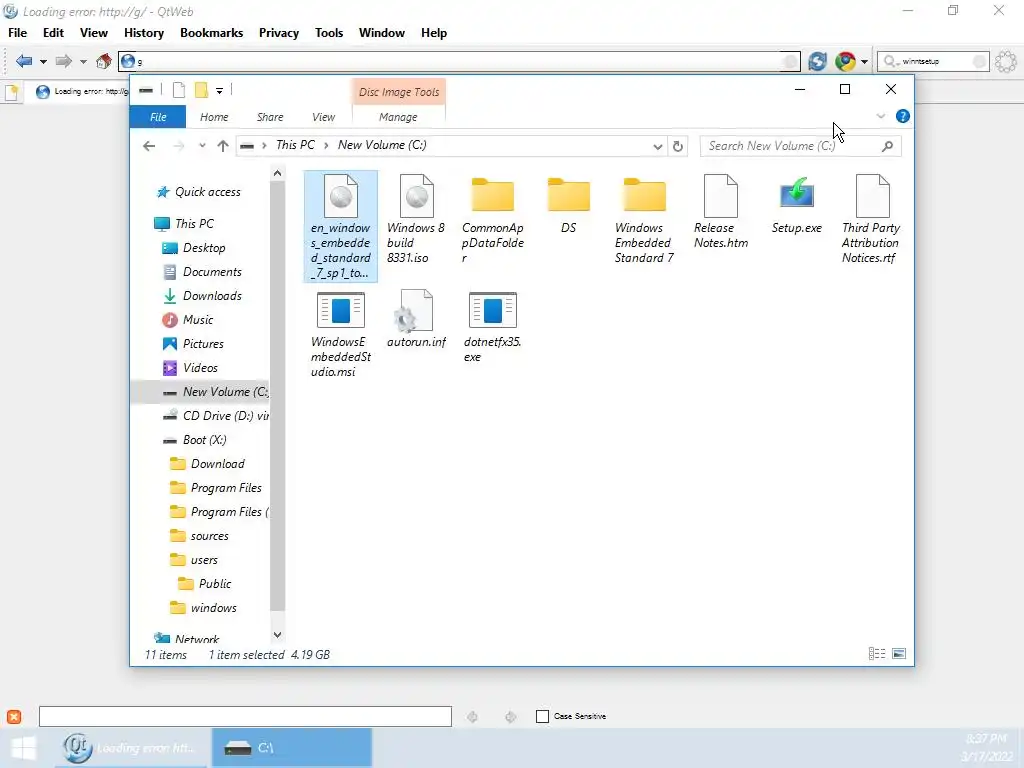Select the Windows 8 build 8331.iso file
This screenshot has width=1024, height=768.
click(417, 219)
